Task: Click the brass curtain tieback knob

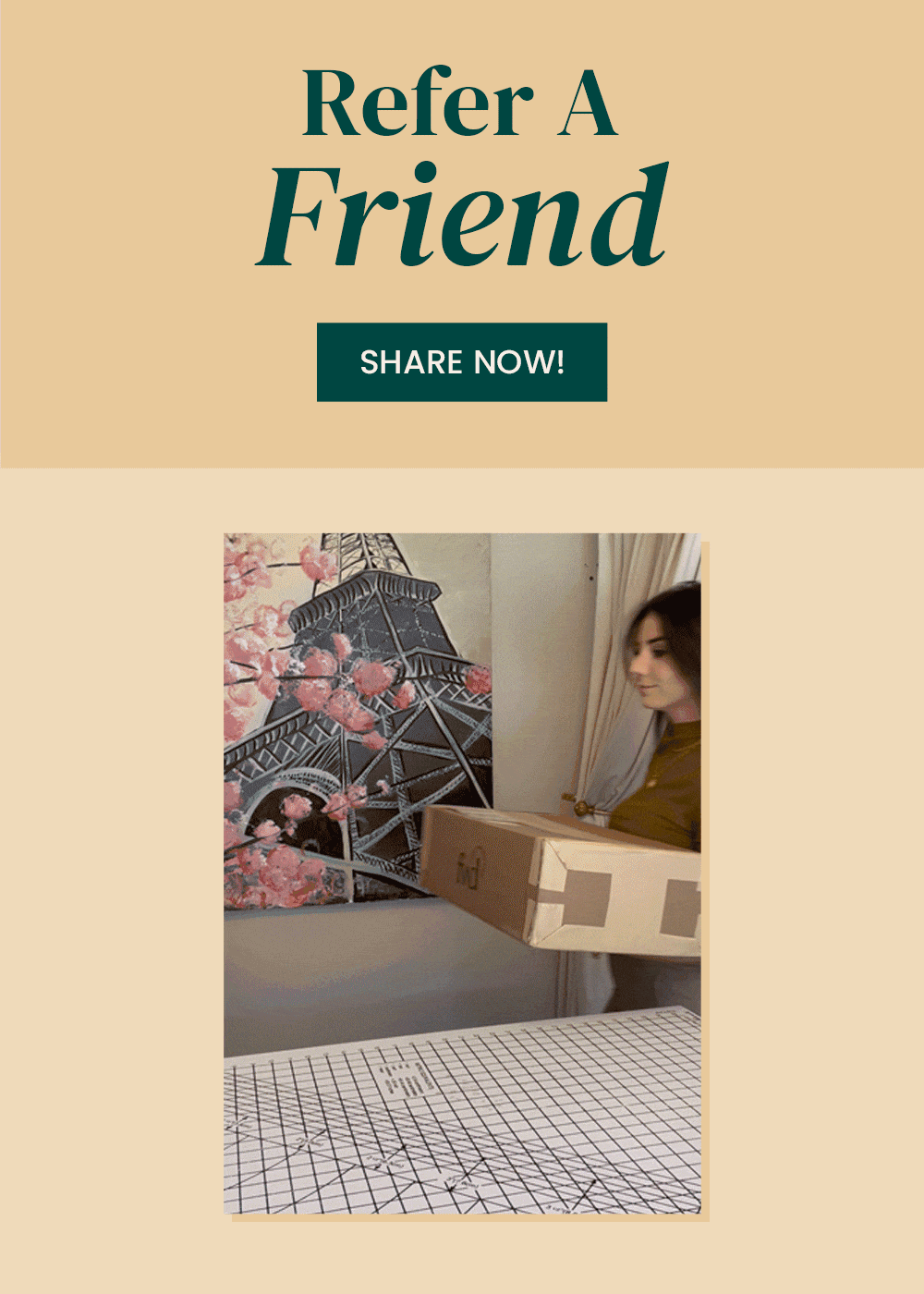Action: pyautogui.click(x=584, y=808)
